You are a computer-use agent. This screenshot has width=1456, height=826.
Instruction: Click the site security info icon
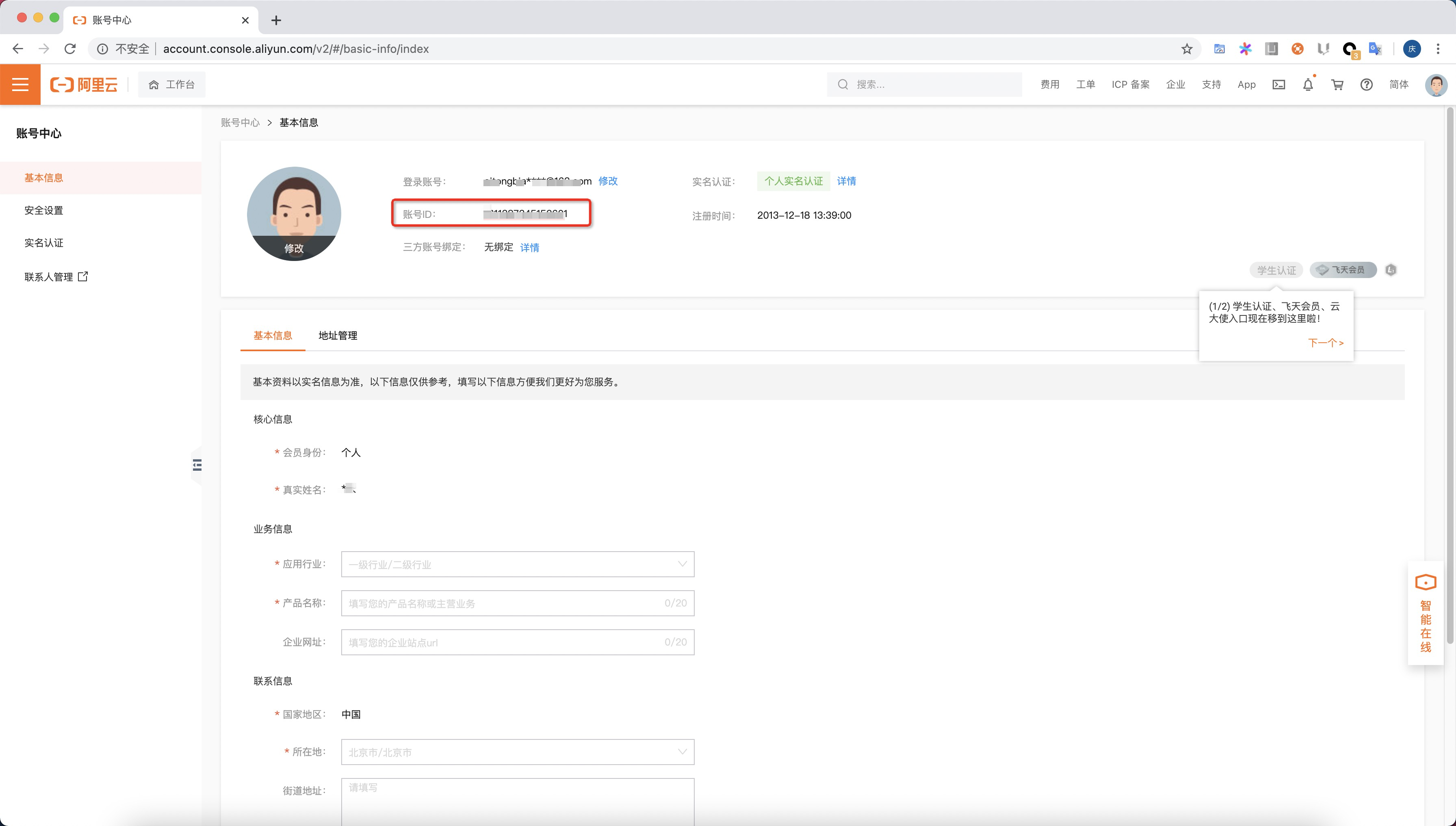pos(103,49)
